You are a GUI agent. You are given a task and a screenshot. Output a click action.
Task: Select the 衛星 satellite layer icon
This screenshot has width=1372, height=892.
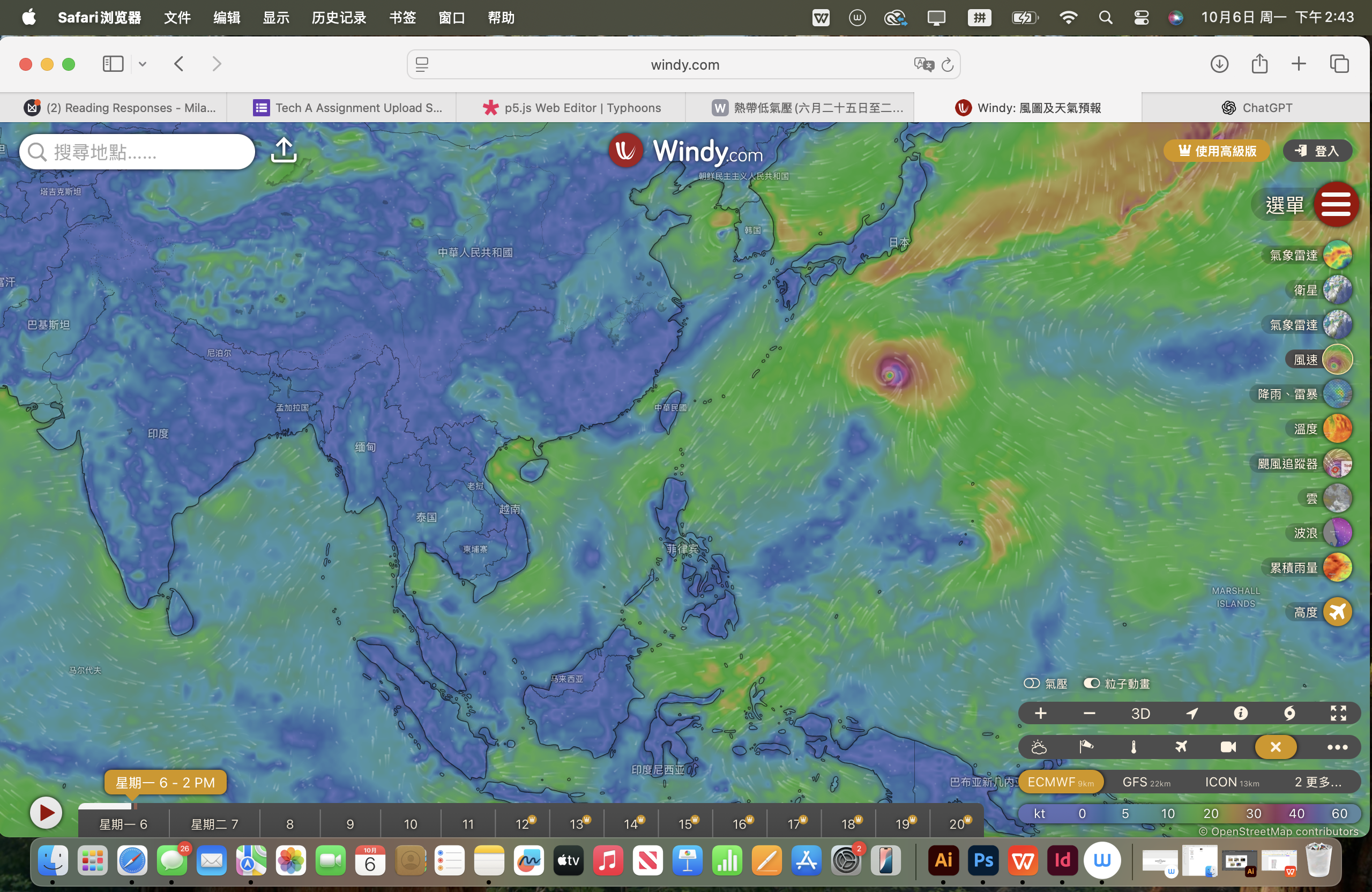[x=1337, y=290]
